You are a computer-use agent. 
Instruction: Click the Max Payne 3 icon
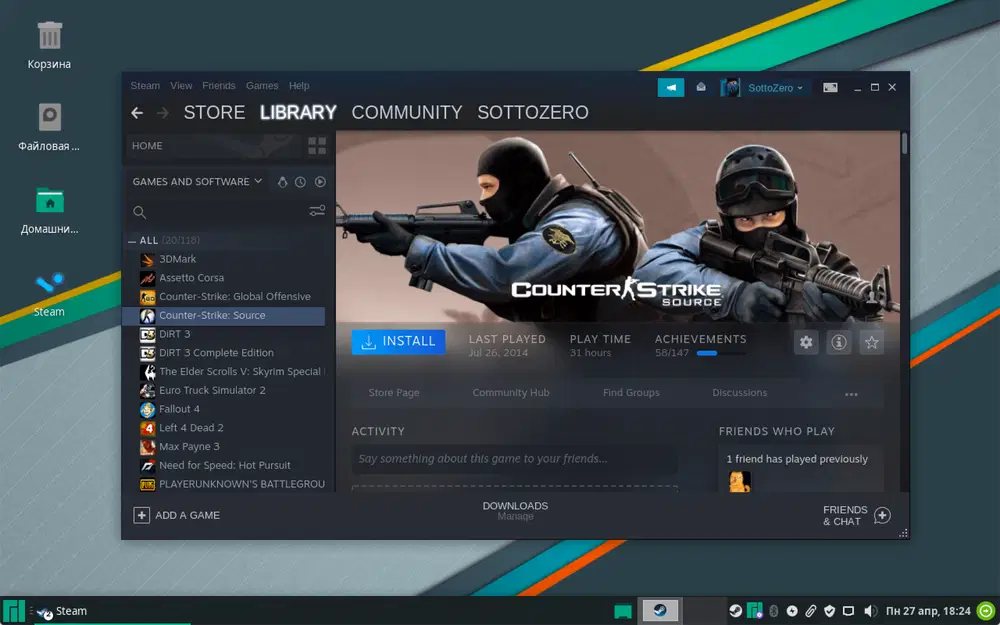(147, 446)
